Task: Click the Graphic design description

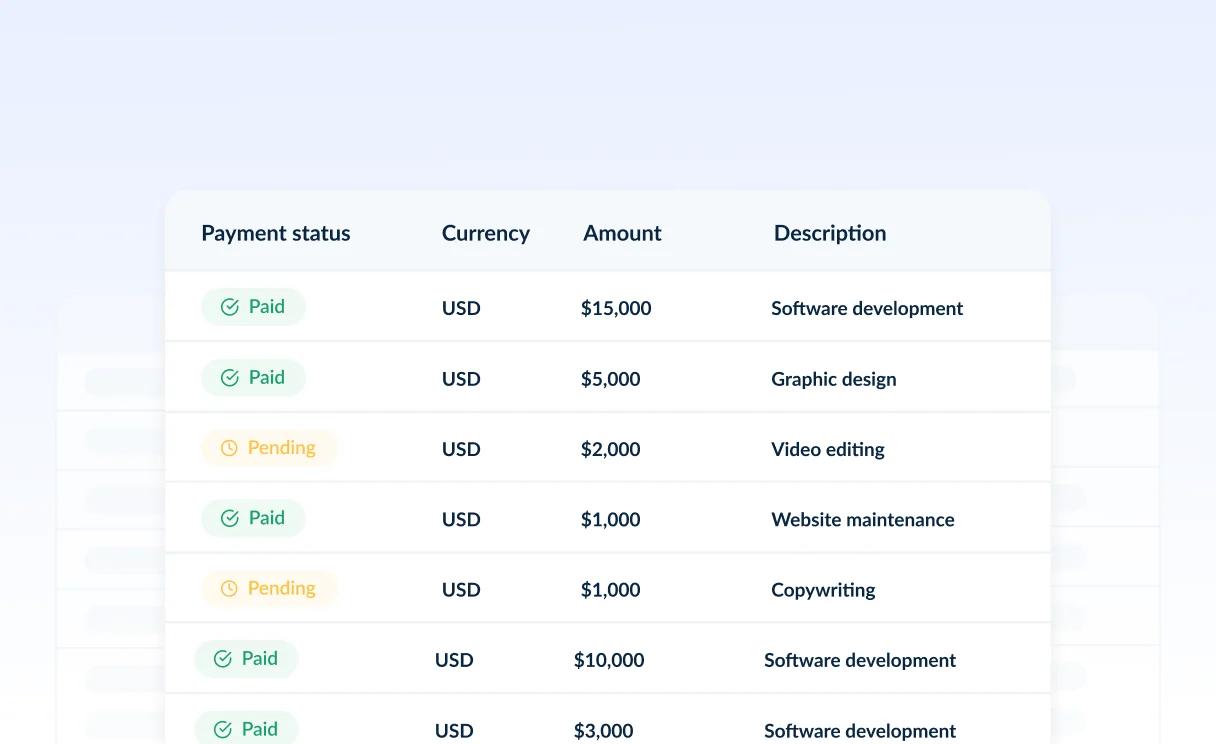Action: 834,379
